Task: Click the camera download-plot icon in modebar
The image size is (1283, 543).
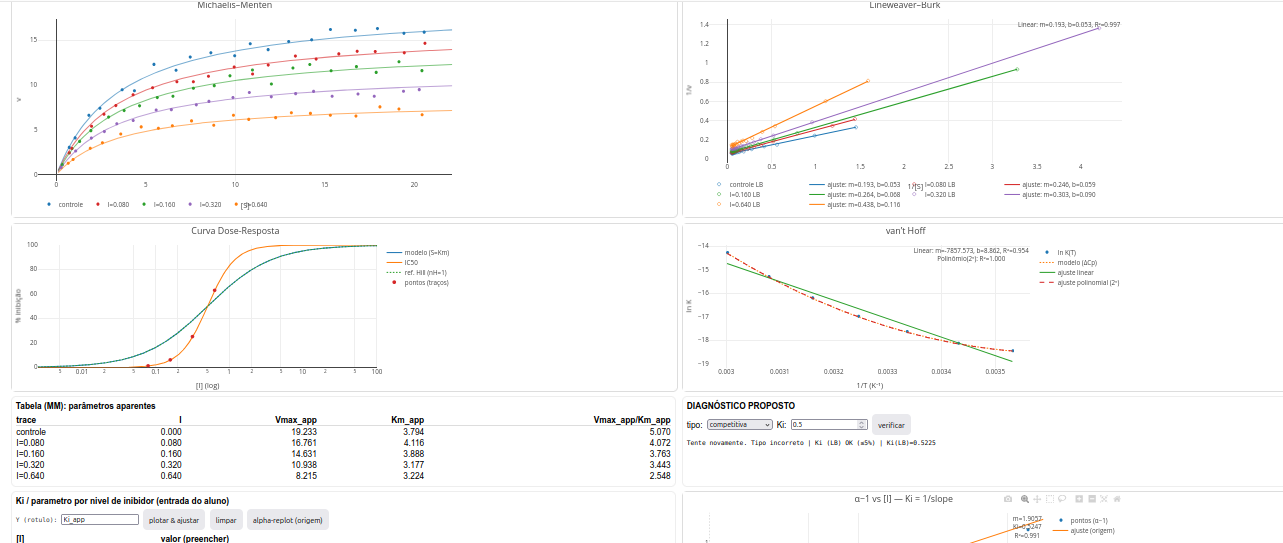Action: (1008, 498)
